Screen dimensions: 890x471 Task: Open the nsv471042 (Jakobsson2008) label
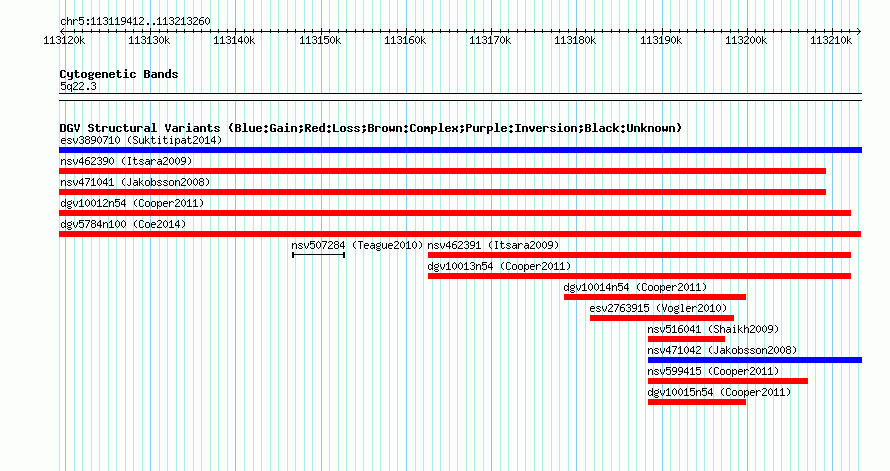click(723, 350)
